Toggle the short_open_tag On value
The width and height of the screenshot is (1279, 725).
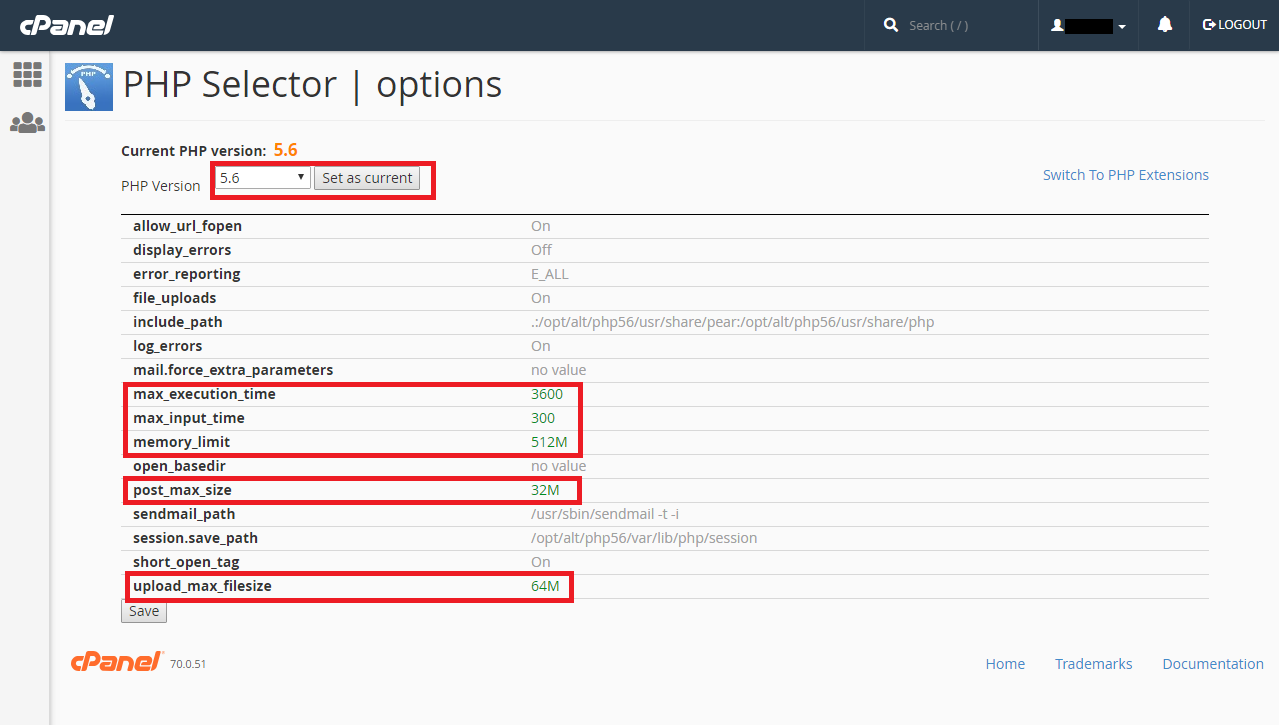point(541,562)
